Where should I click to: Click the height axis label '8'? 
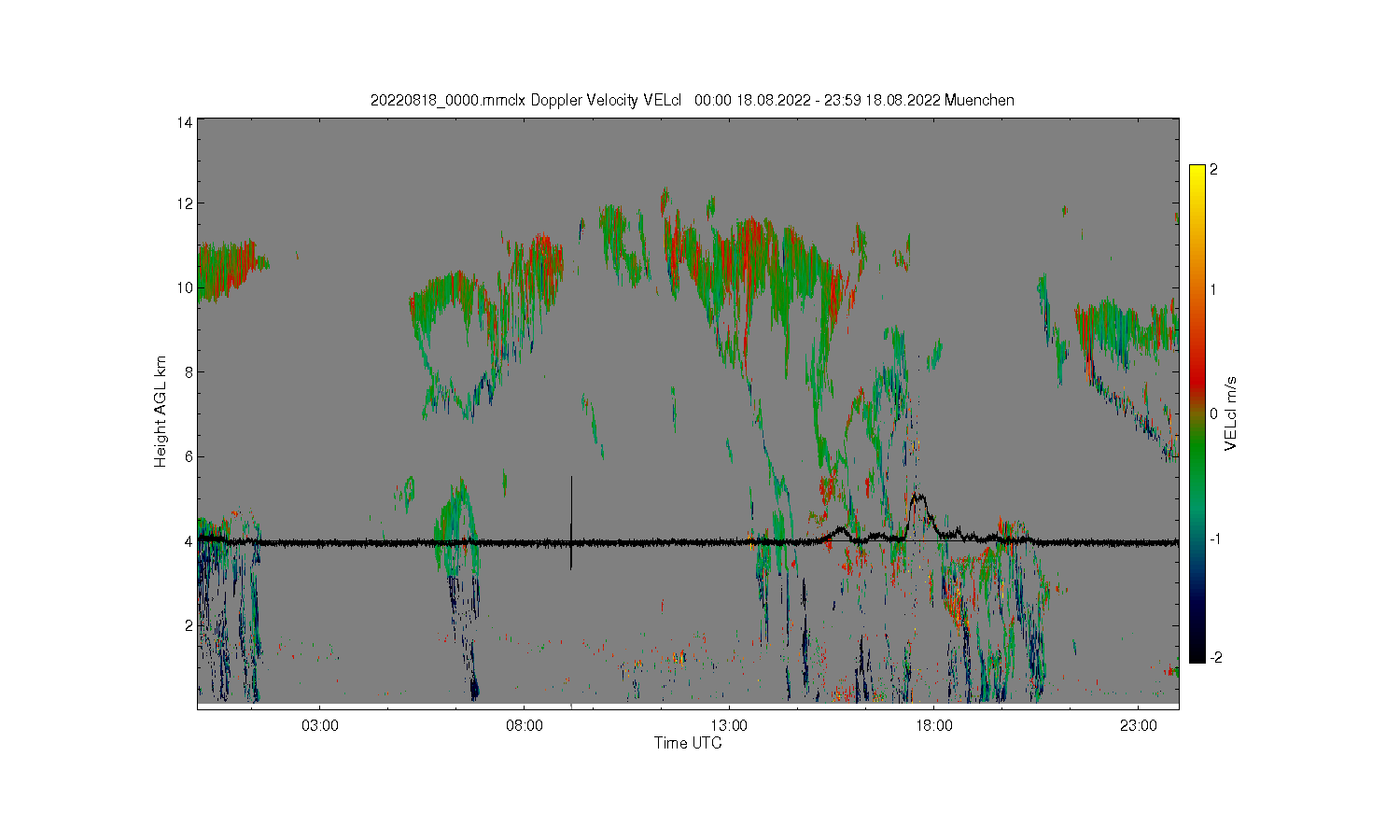tap(189, 371)
